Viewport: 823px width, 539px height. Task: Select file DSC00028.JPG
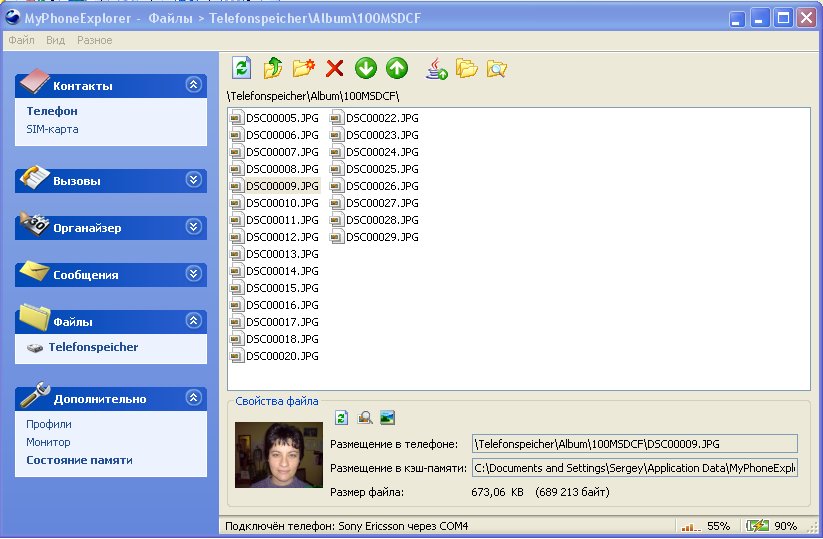(x=374, y=220)
